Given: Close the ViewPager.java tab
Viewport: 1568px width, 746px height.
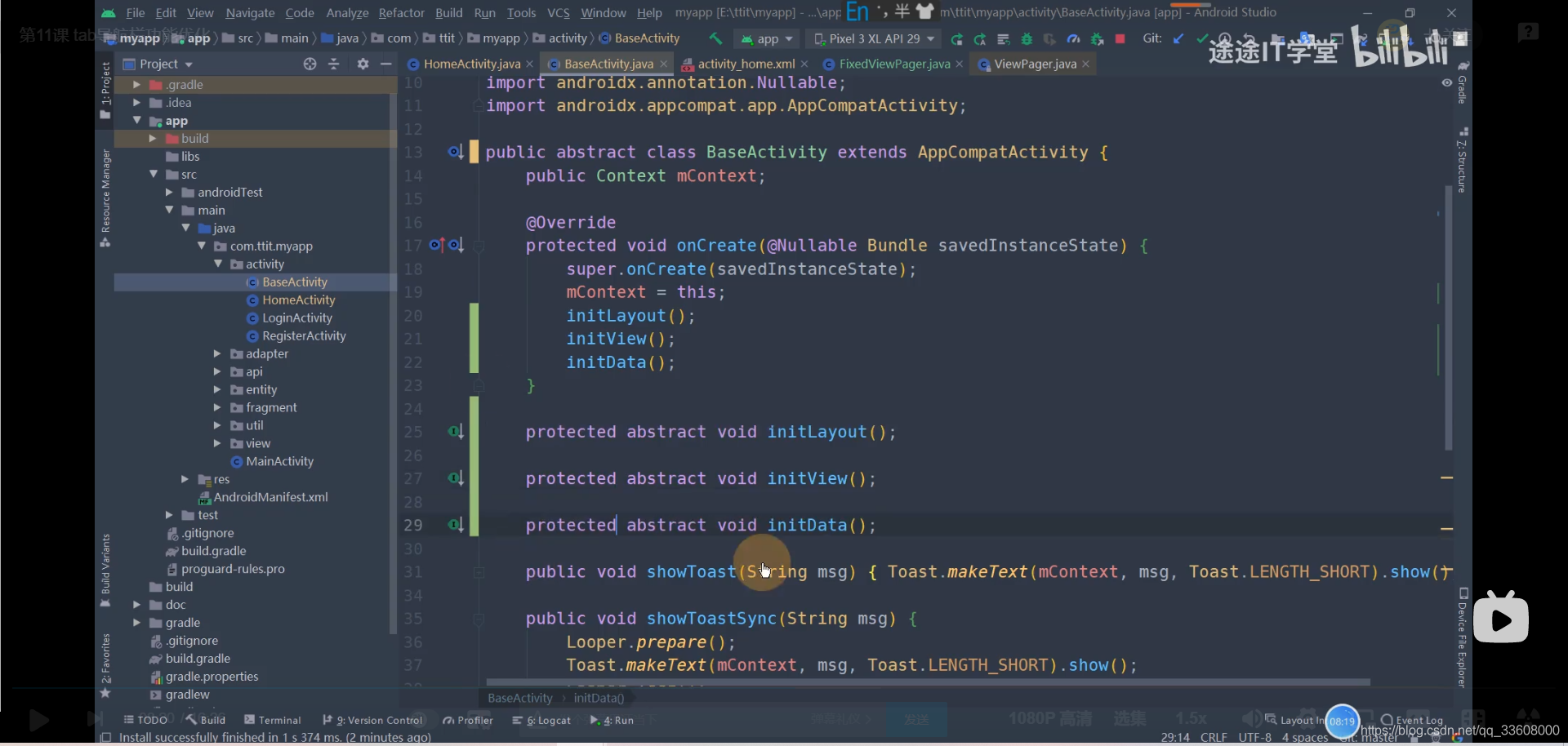Looking at the screenshot, I should coord(1085,64).
